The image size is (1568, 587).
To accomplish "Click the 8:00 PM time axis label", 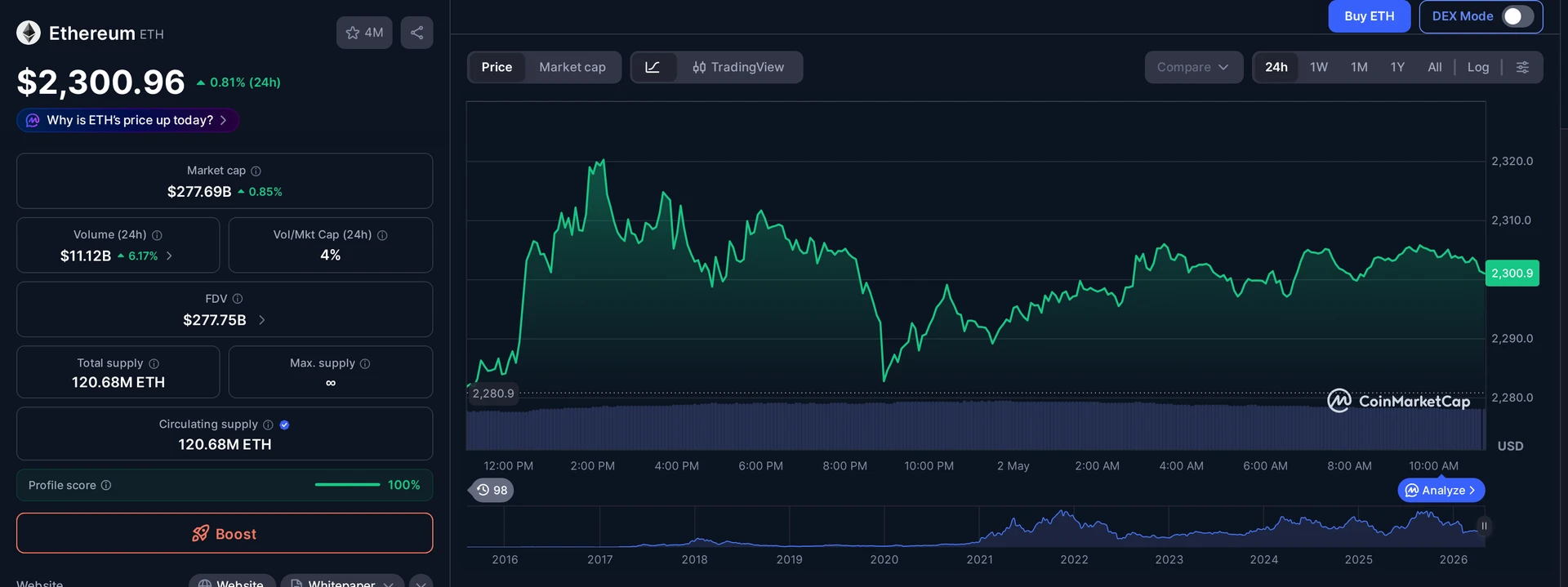I will (x=844, y=466).
